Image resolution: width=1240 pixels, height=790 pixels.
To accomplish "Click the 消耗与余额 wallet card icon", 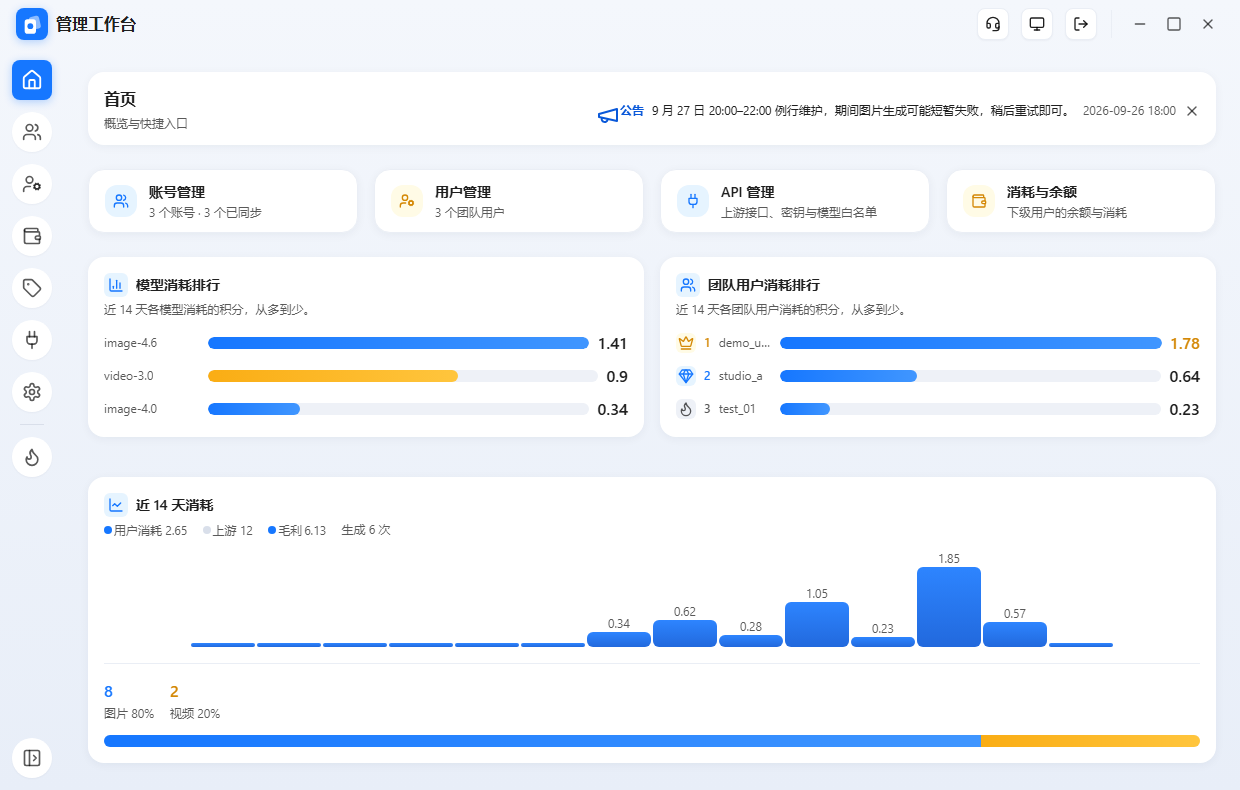I will (979, 201).
